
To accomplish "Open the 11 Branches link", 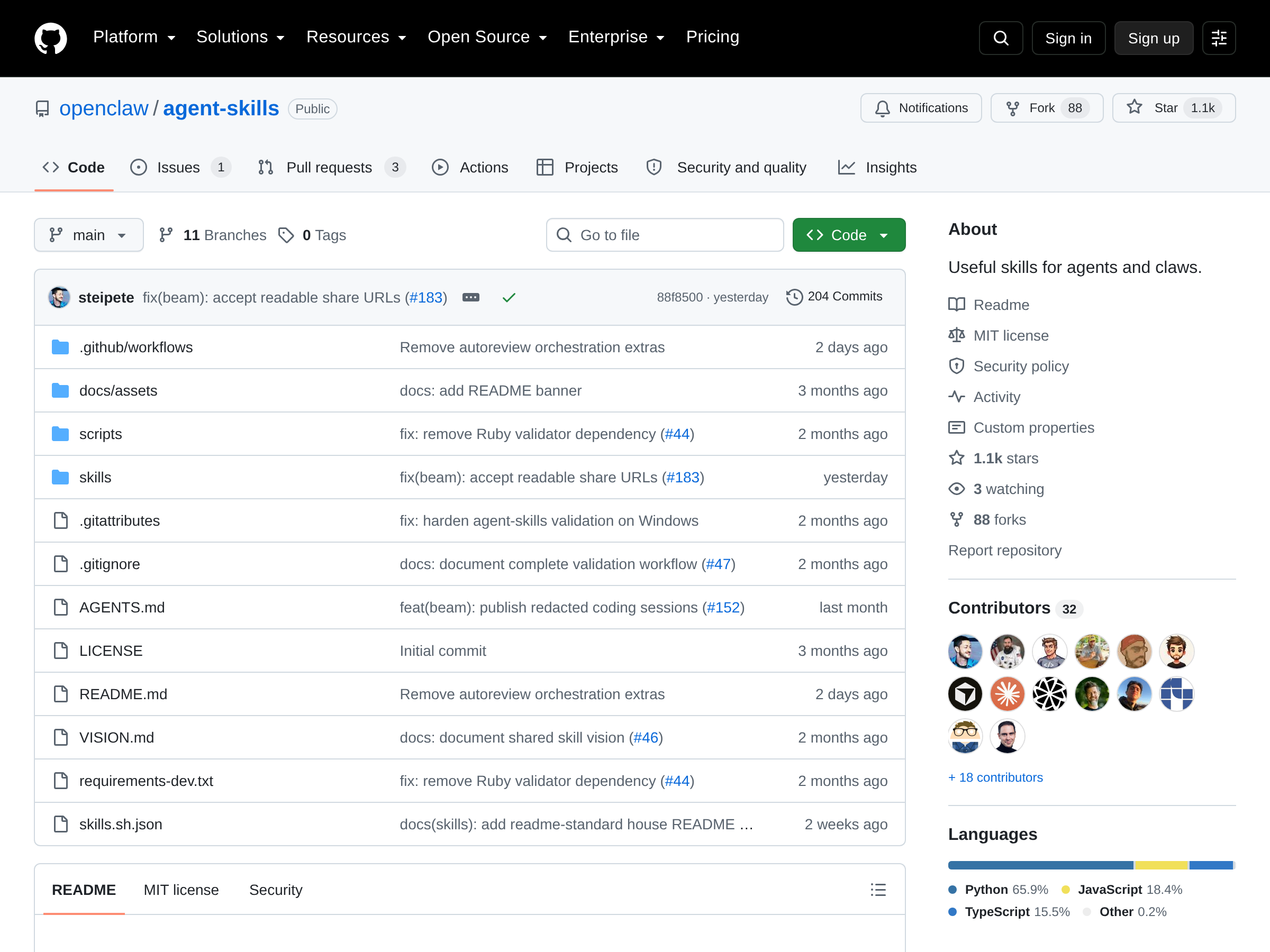I will tap(212, 235).
